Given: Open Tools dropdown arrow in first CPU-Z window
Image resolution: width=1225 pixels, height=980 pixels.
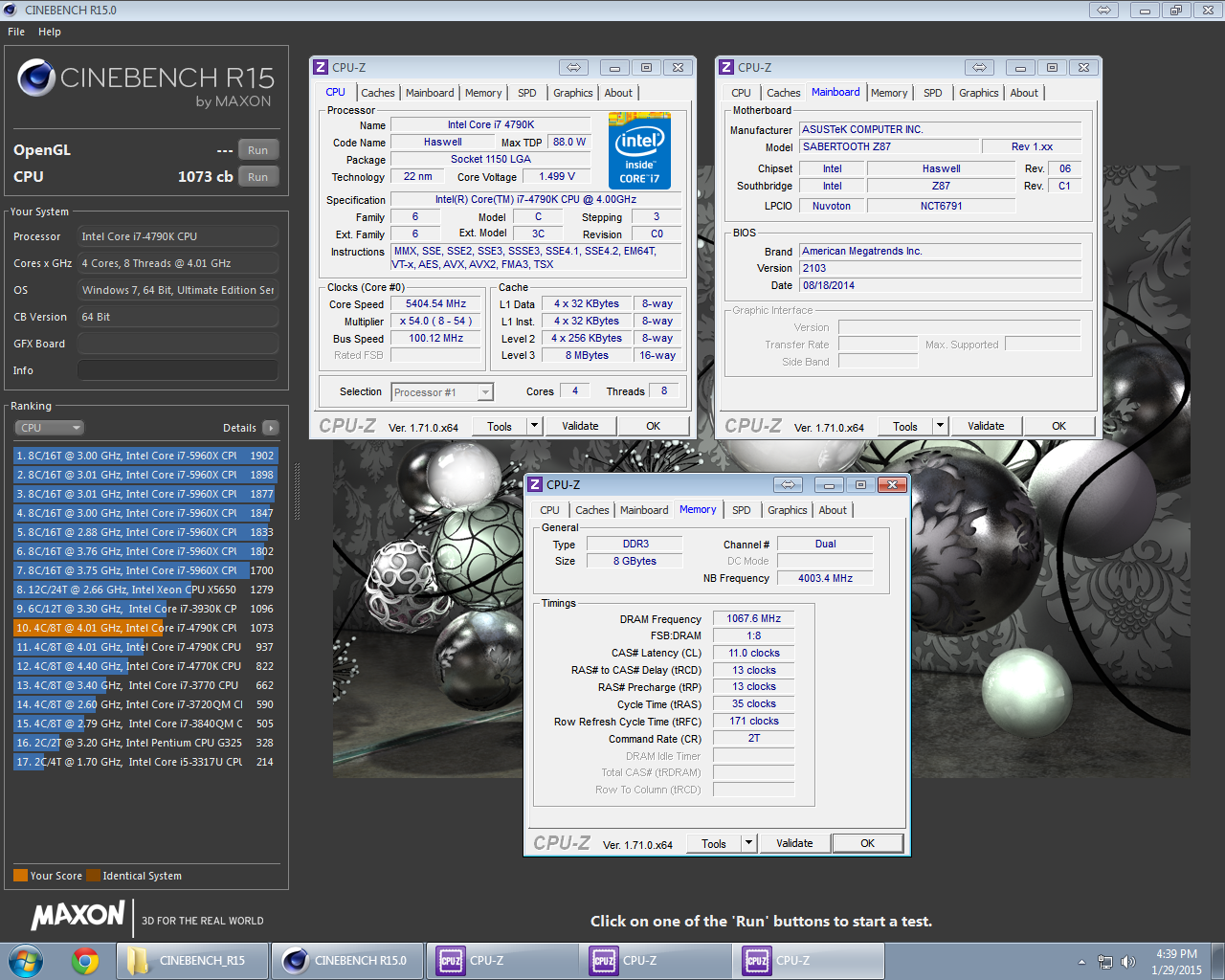Looking at the screenshot, I should (535, 427).
